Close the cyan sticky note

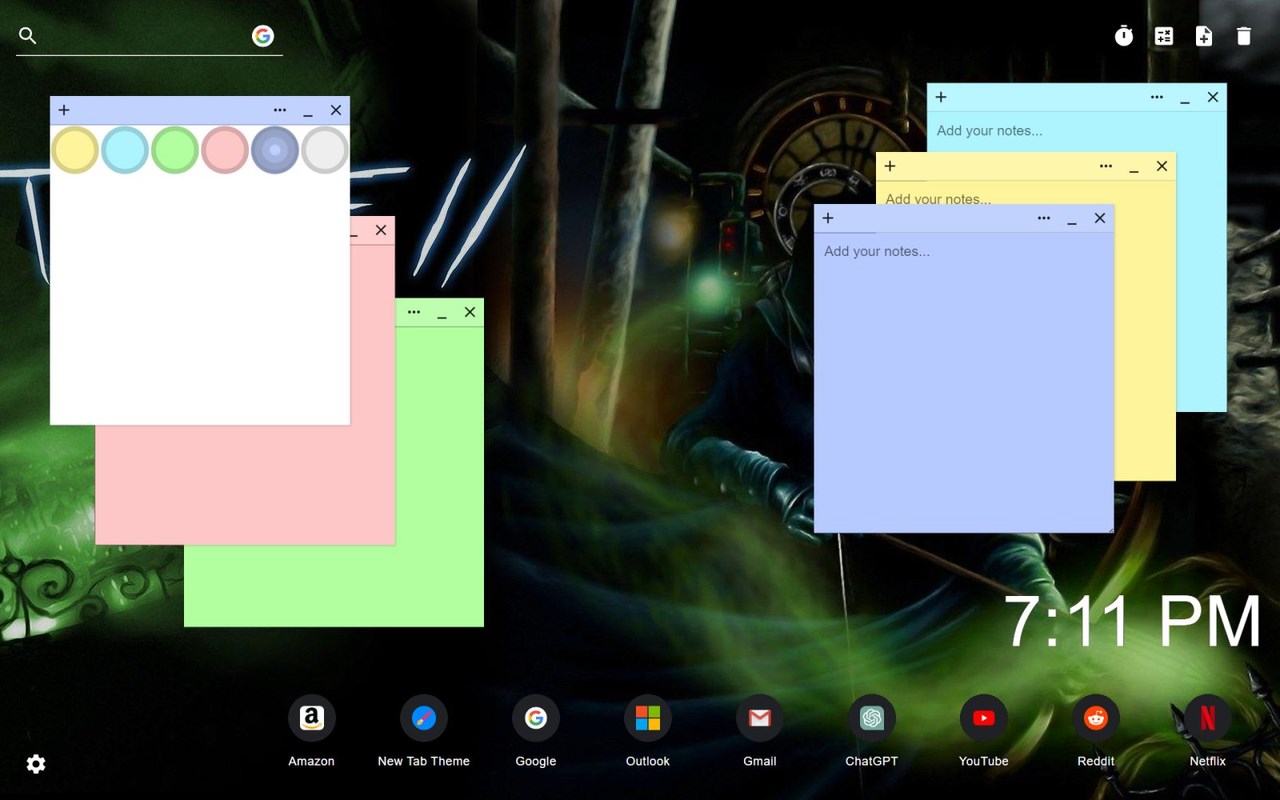pos(1213,97)
